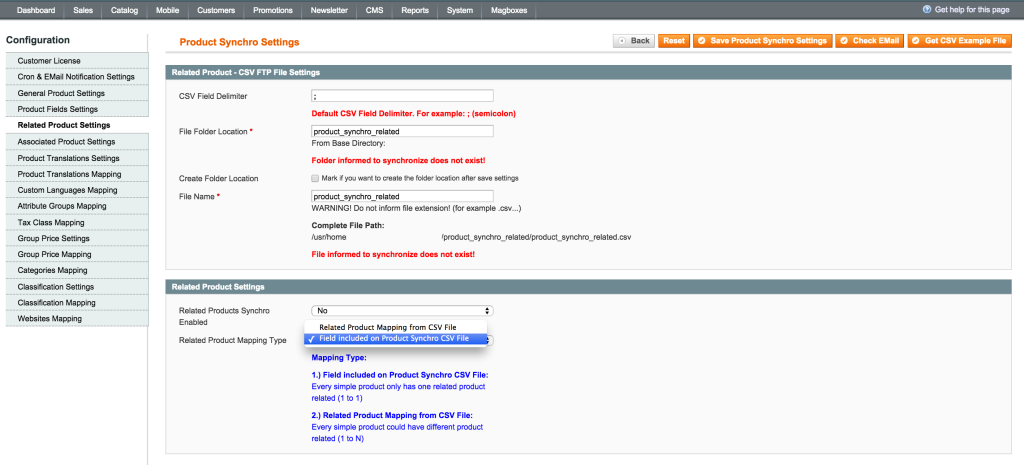Image resolution: width=1024 pixels, height=465 pixels.
Task: Click the Product Synchro Settings page title
Action: 239,42
